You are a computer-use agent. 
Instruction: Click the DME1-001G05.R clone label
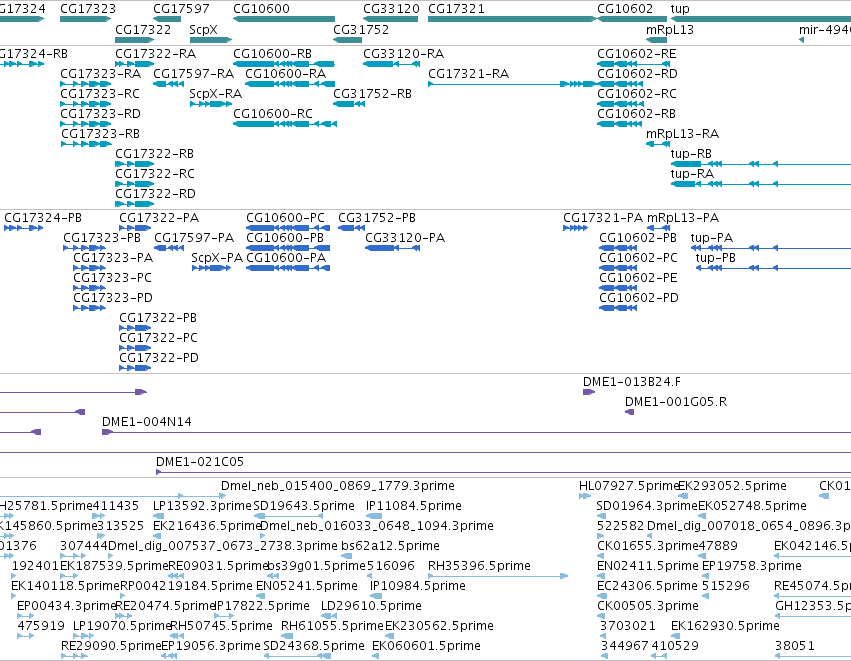[x=676, y=402]
